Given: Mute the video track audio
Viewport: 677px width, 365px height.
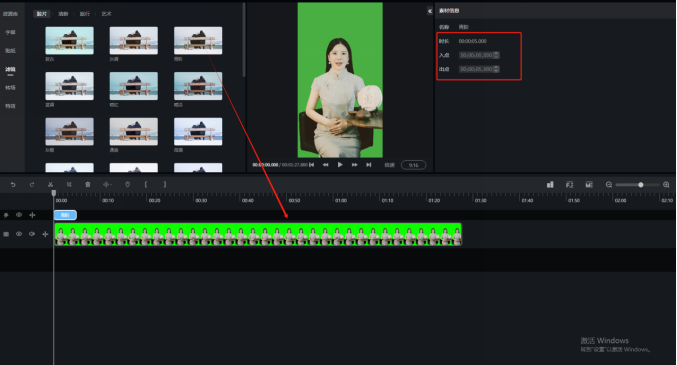Looking at the screenshot, I should [32, 234].
